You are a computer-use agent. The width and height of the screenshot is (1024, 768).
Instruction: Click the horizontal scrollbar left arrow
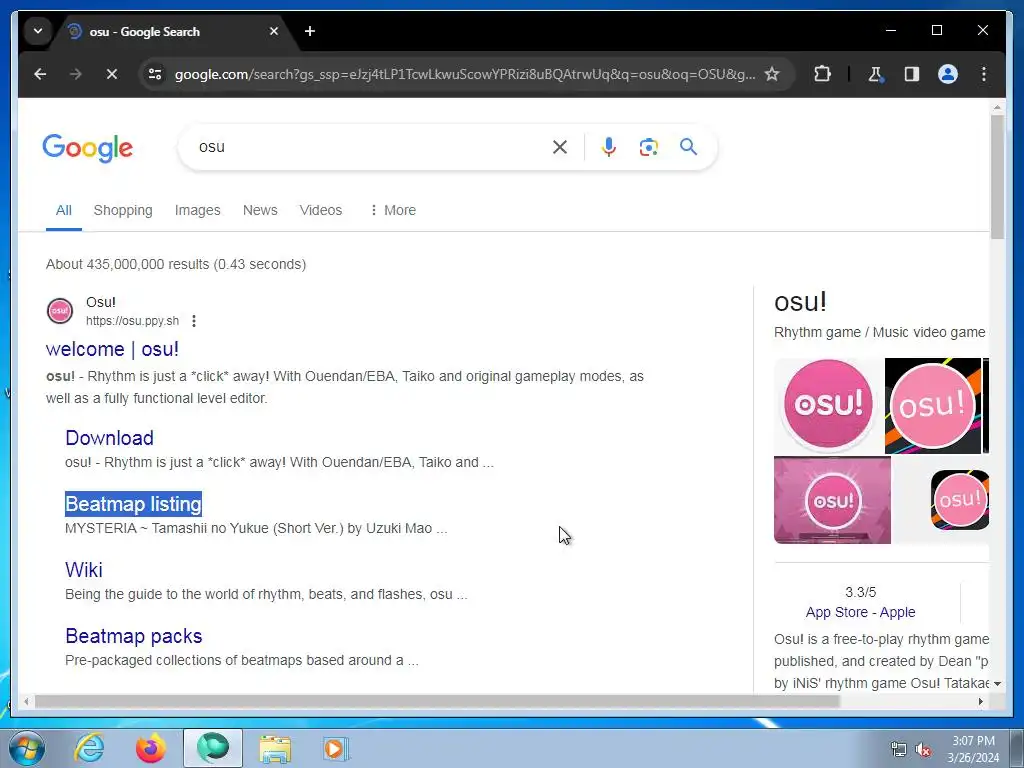(25, 701)
